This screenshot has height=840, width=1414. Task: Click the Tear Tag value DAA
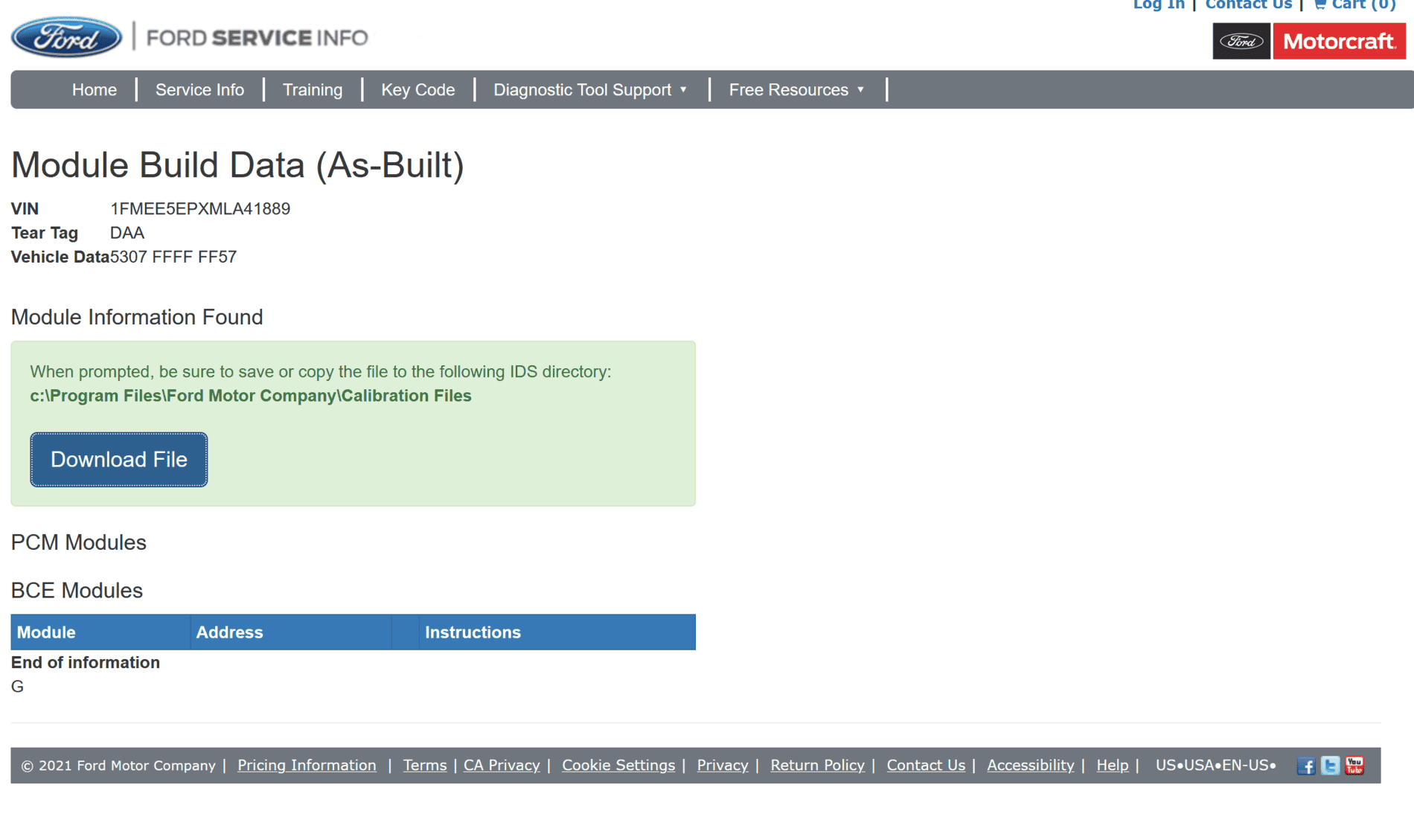tap(127, 233)
